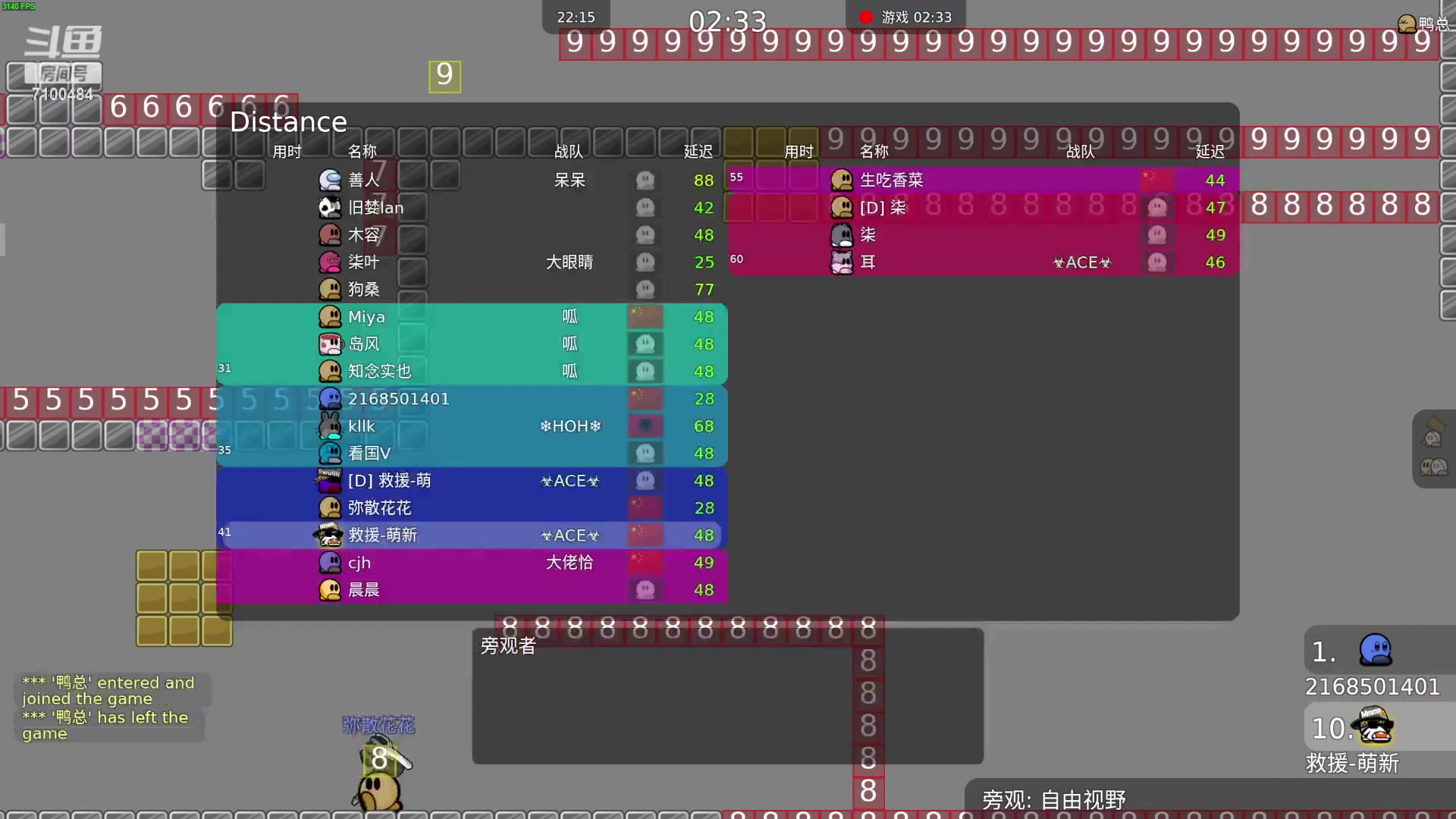This screenshot has width=1456, height=819.
Task: Click the 大眼睛 clan tag
Action: coord(570,262)
